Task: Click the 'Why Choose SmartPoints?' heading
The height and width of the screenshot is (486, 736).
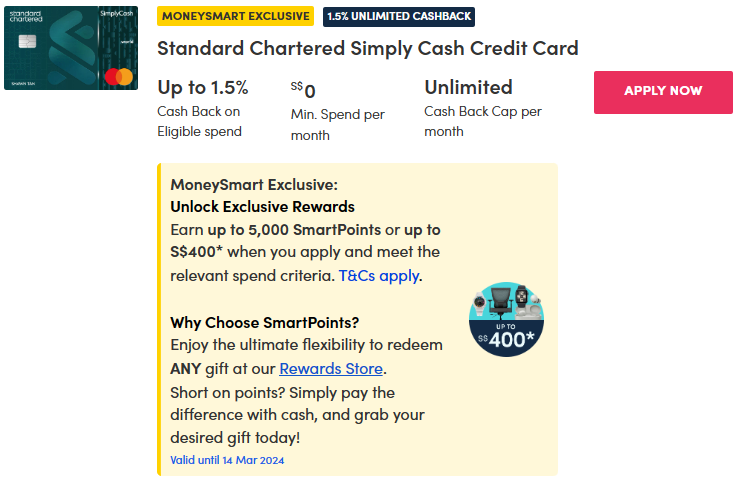Action: (264, 322)
